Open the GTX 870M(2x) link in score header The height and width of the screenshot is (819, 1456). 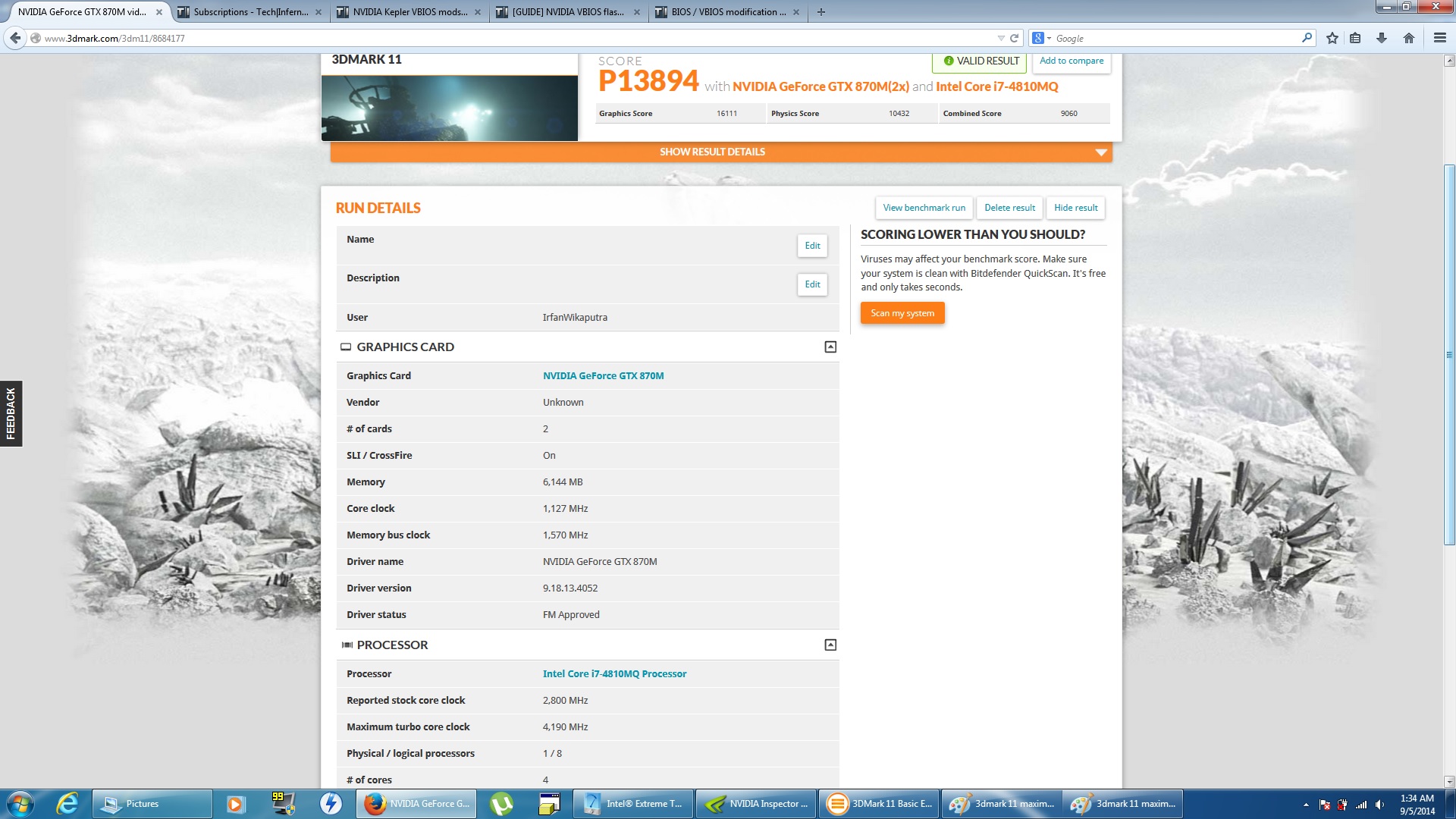tap(821, 86)
